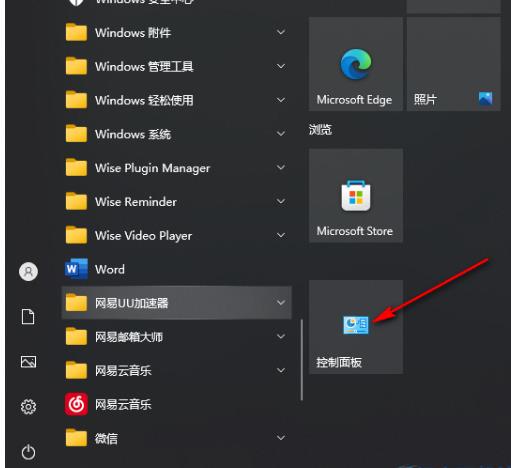
Task: Expand Windows 轻松使用 chevron
Action: (281, 100)
